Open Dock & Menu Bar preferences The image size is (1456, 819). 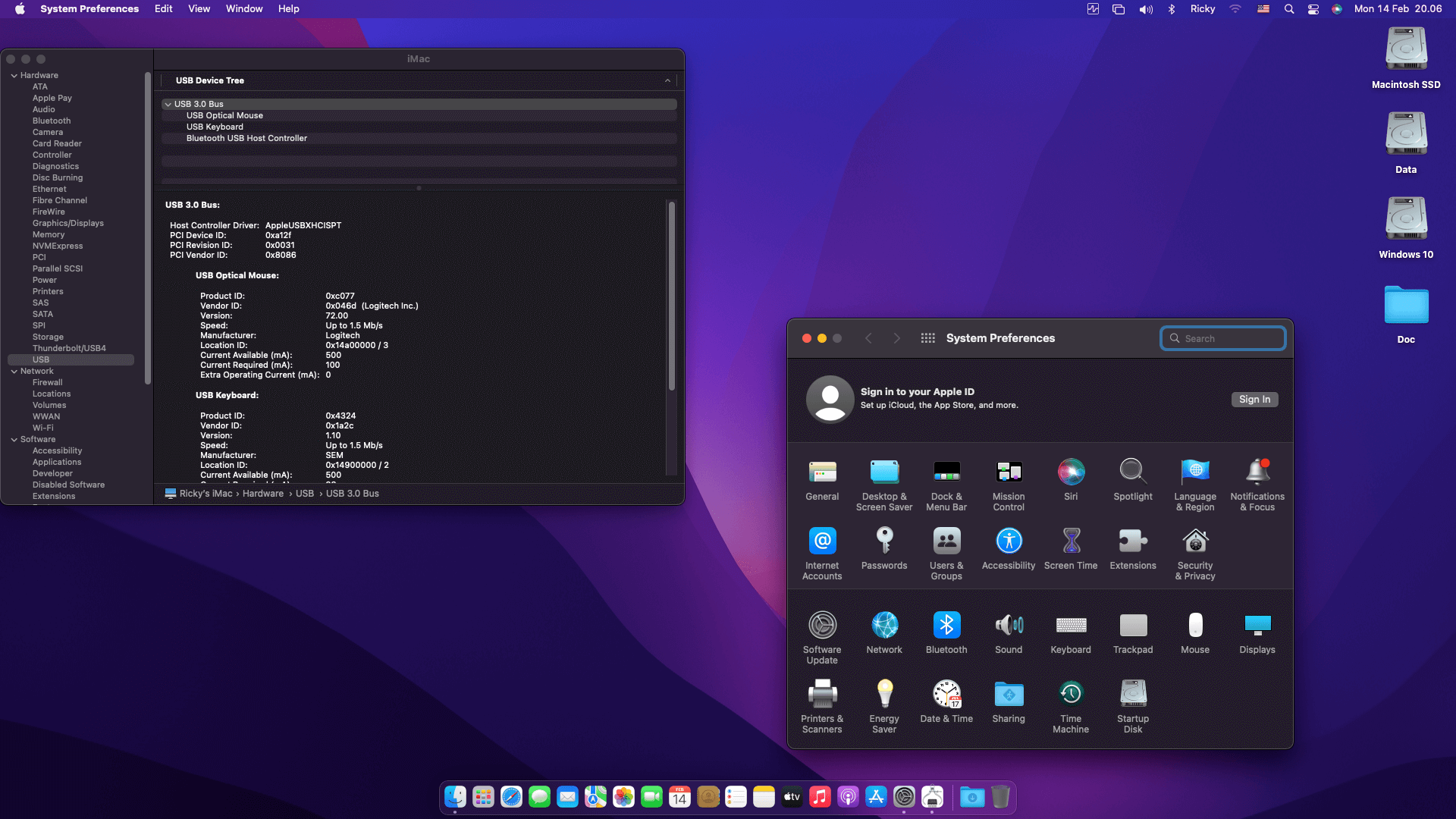[x=946, y=485]
